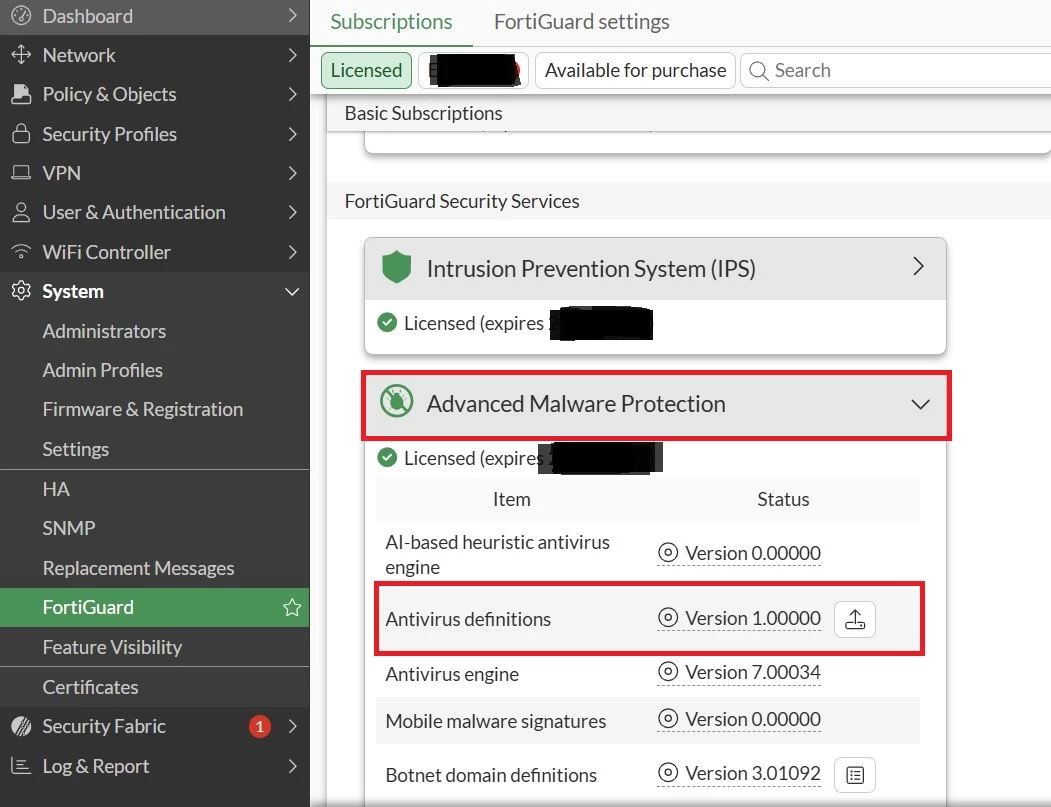The width and height of the screenshot is (1051, 807).
Task: Click the System gear icon in sidebar
Action: (x=21, y=292)
